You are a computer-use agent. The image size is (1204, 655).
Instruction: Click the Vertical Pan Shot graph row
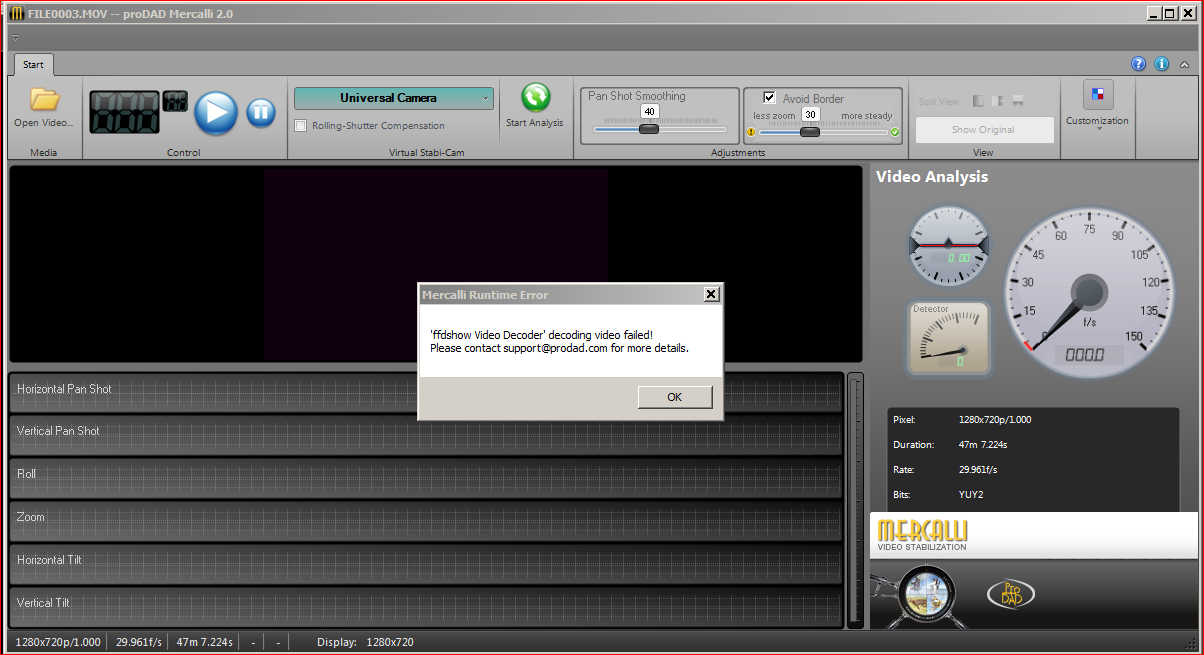(x=425, y=434)
